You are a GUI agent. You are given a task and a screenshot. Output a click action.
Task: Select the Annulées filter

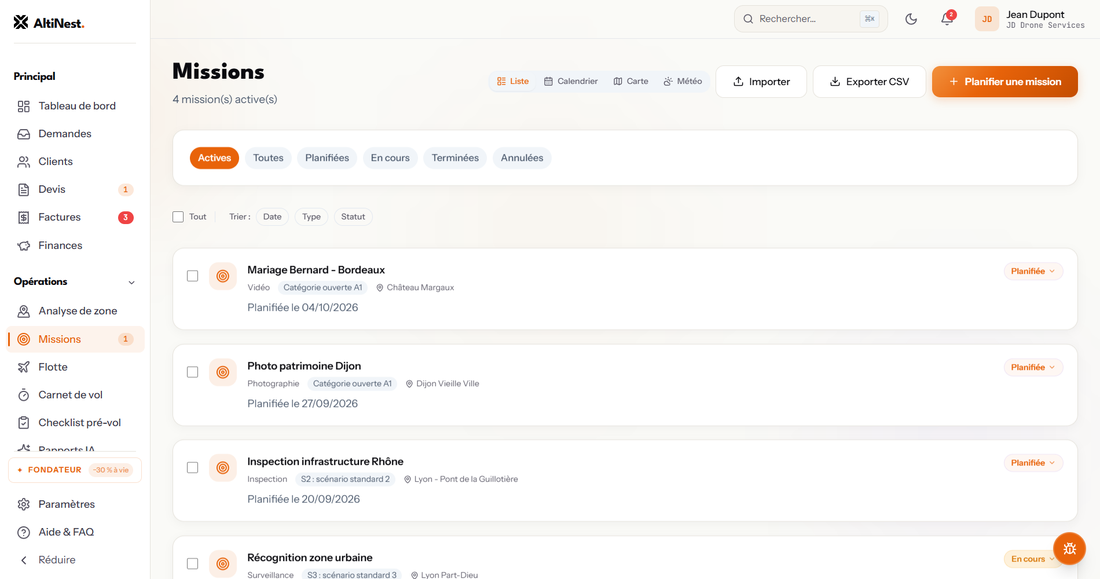tap(522, 158)
